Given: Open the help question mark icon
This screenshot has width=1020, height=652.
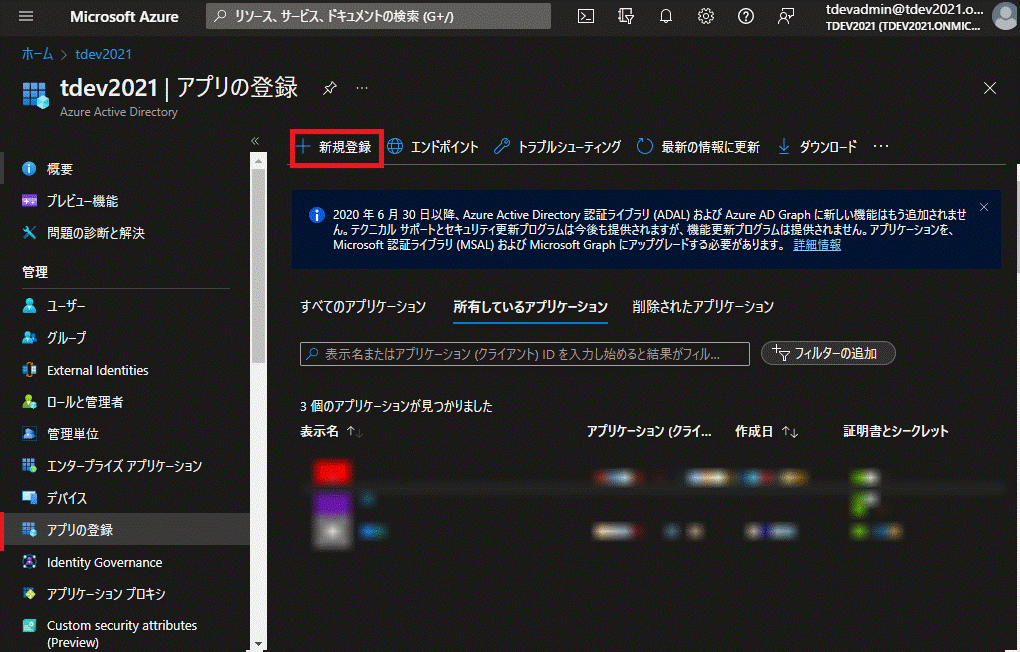Looking at the screenshot, I should coord(745,16).
